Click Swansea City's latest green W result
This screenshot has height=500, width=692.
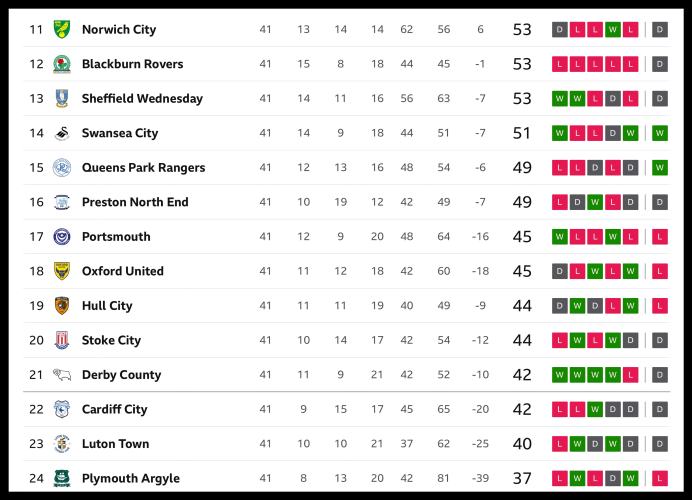[660, 133]
